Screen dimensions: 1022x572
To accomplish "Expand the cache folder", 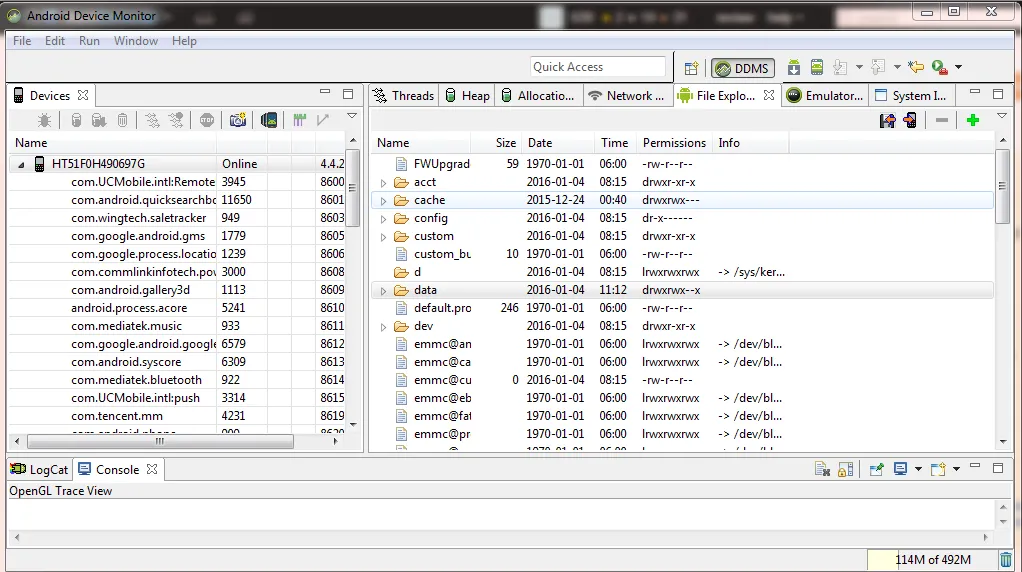I will pyautogui.click(x=383, y=201).
